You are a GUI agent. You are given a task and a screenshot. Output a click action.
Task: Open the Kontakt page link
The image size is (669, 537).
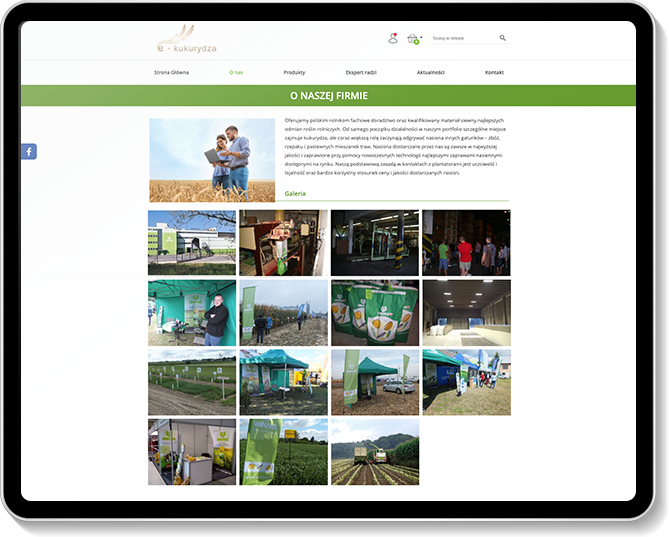[494, 73]
